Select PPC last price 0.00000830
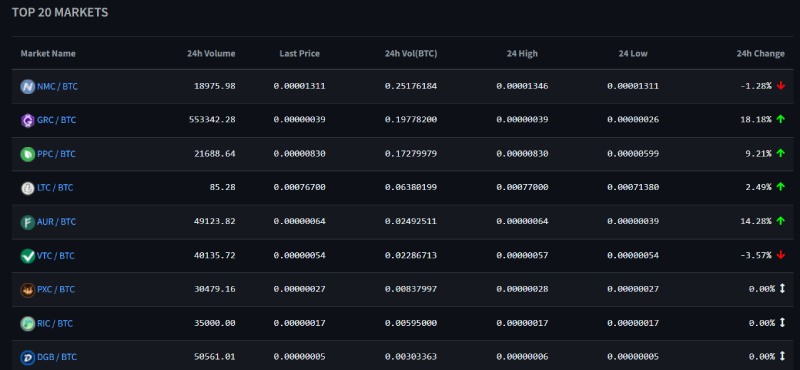Image resolution: width=800 pixels, height=370 pixels. [x=299, y=154]
